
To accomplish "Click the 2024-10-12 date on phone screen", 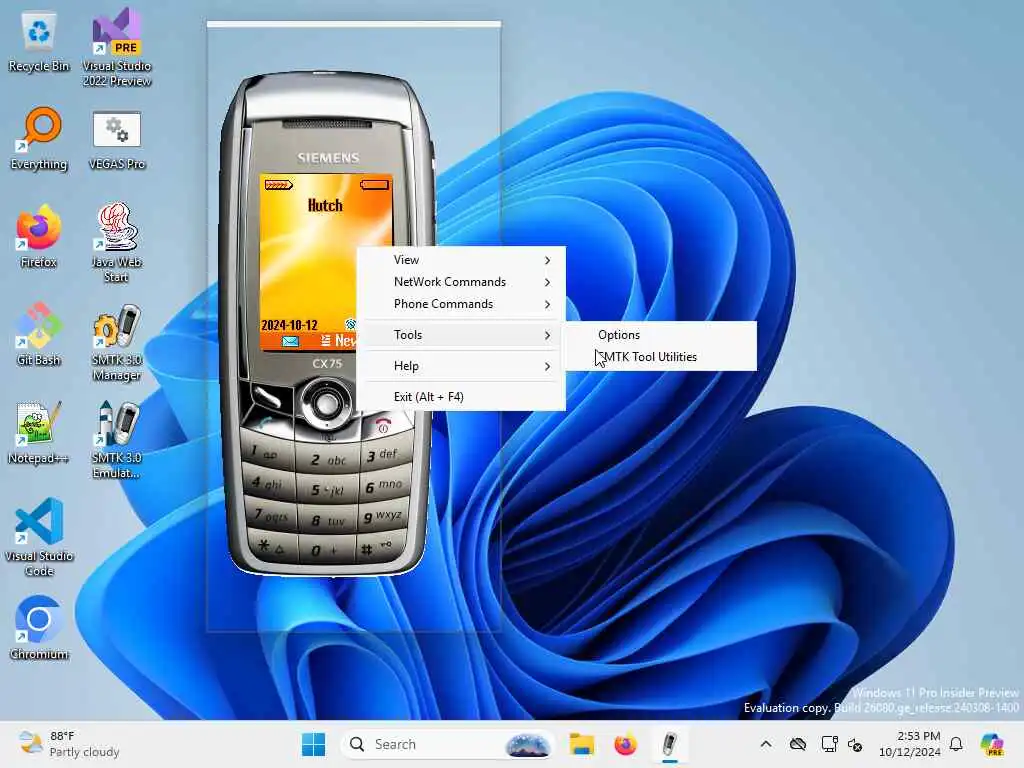I will tap(289, 325).
